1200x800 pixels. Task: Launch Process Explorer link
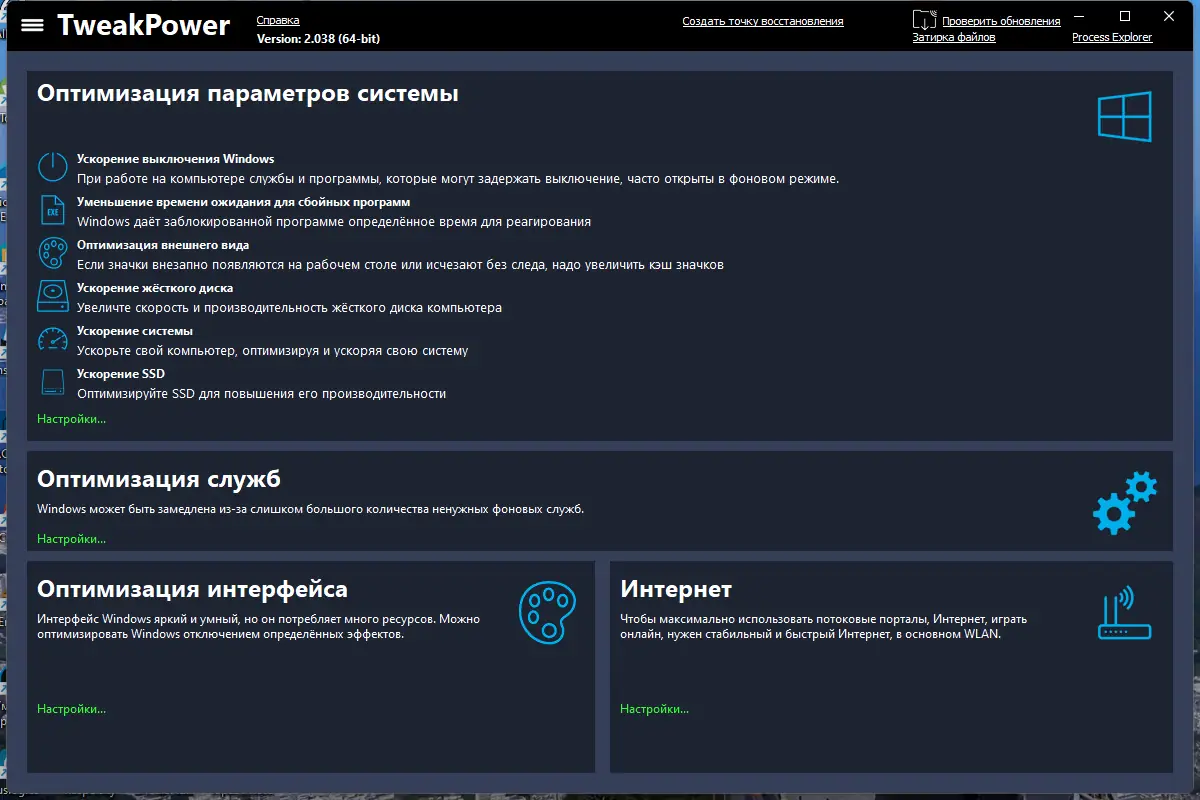[1112, 37]
